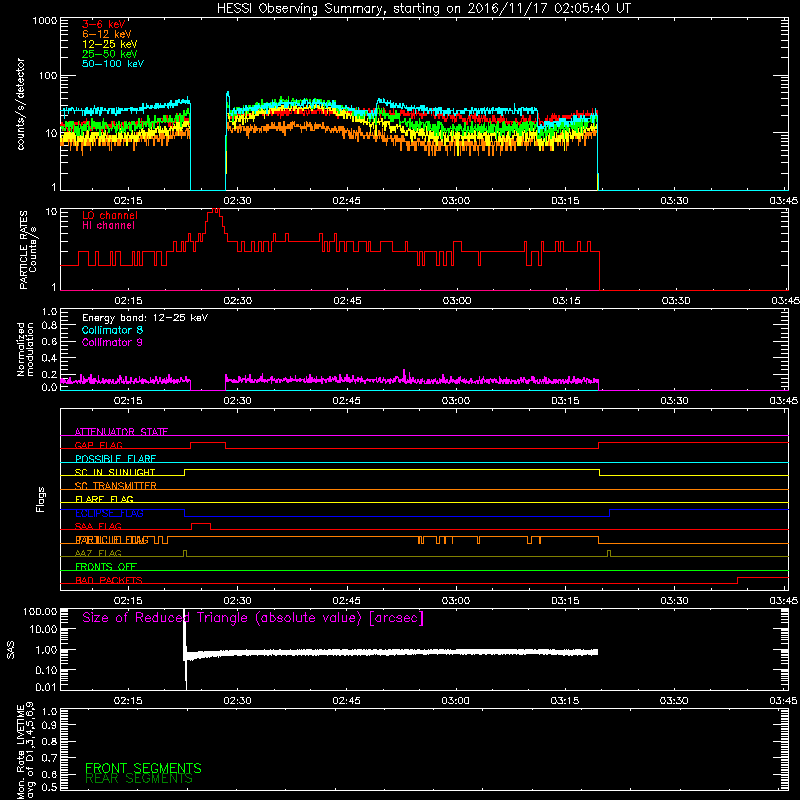Select the BAD PACKETS flag label
The width and height of the screenshot is (800, 800).
tap(109, 581)
